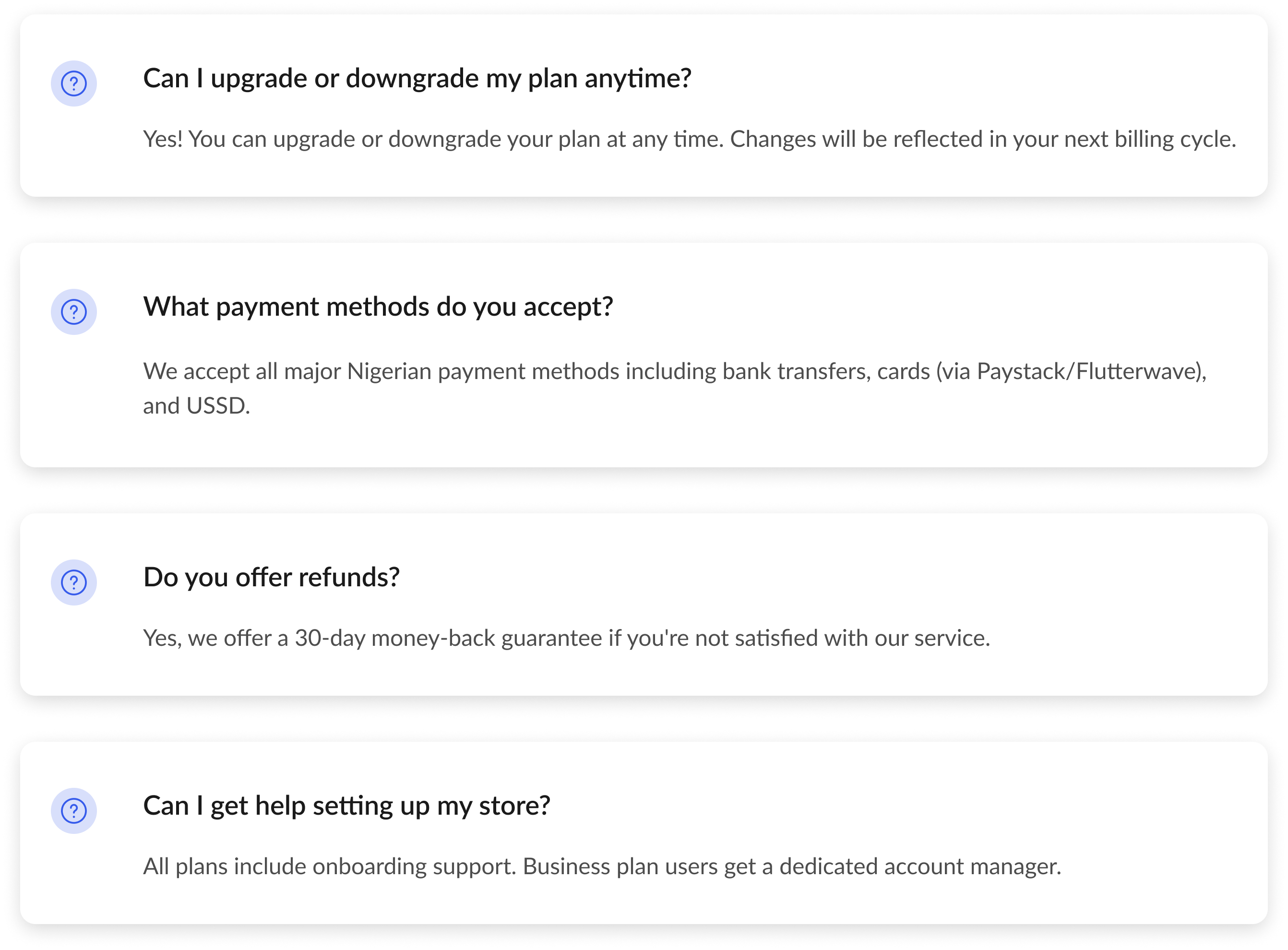Select the 'Can I get help setting up my store?' heading
This screenshot has height=950, width=1288.
pos(347,806)
